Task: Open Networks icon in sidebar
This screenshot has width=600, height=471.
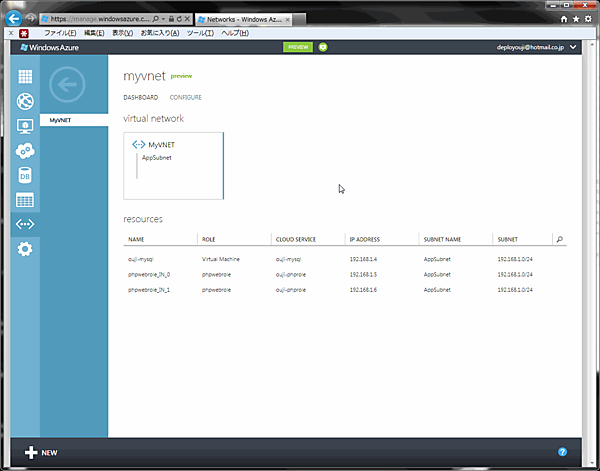Action: click(25, 224)
